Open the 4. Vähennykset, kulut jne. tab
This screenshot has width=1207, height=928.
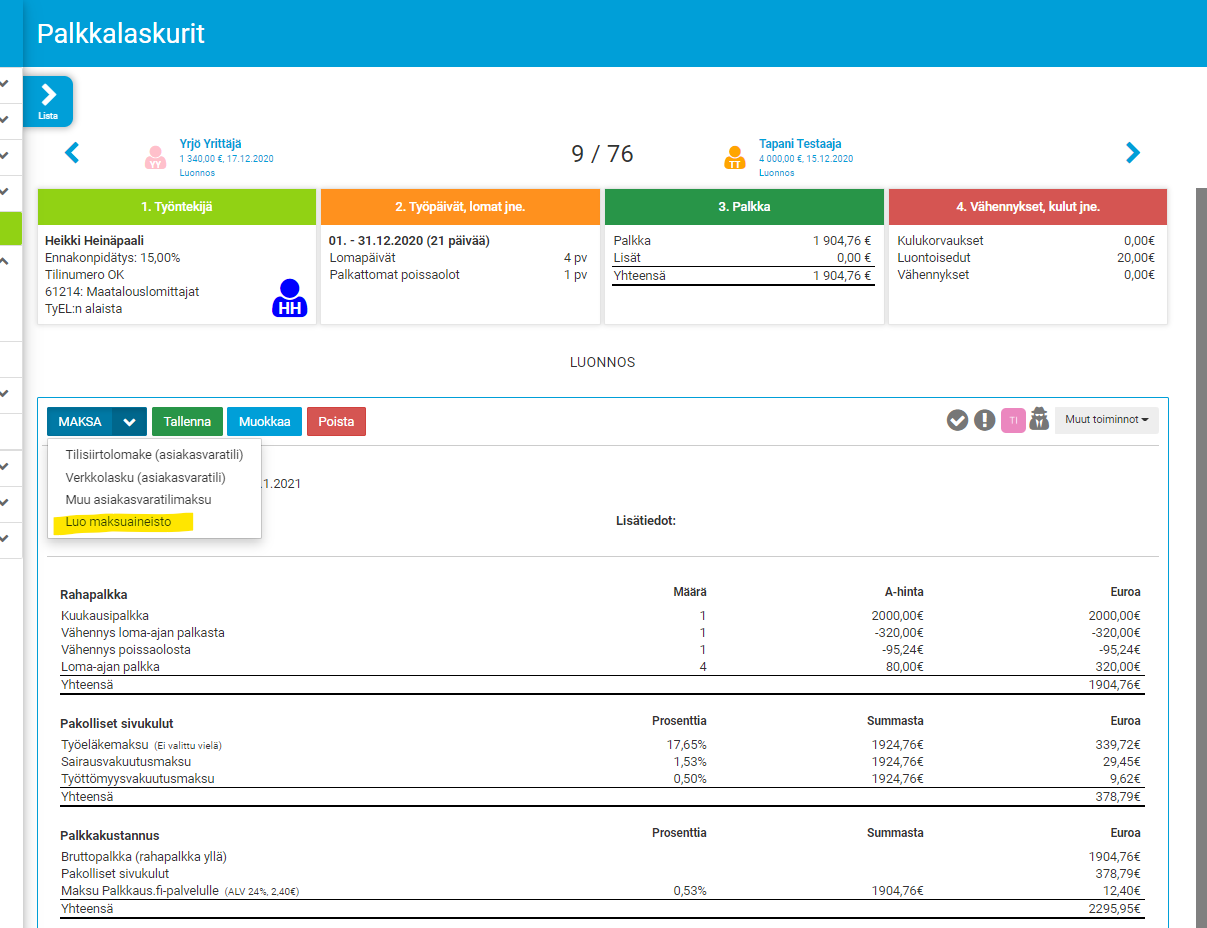[x=1027, y=207]
